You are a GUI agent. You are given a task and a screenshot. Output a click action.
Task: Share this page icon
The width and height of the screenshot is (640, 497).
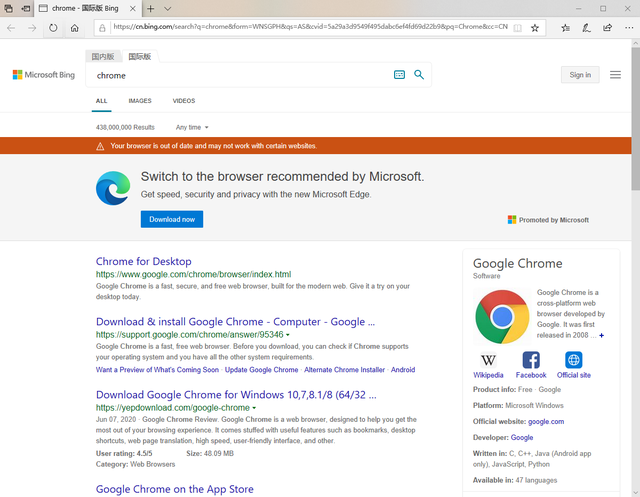tap(607, 28)
